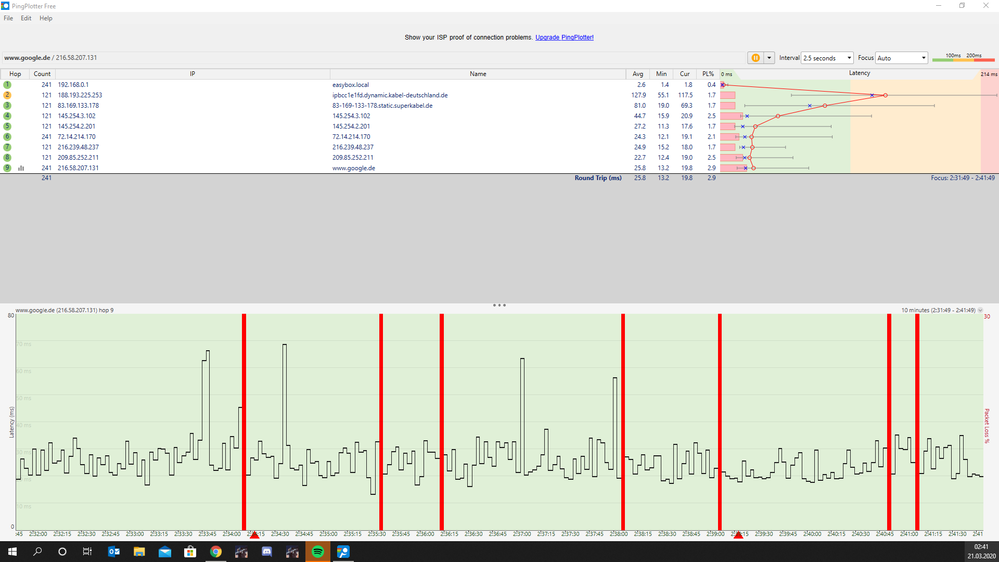This screenshot has height=562, width=999.
Task: Click the three-dot splitter handle above the graph
Action: (500, 305)
